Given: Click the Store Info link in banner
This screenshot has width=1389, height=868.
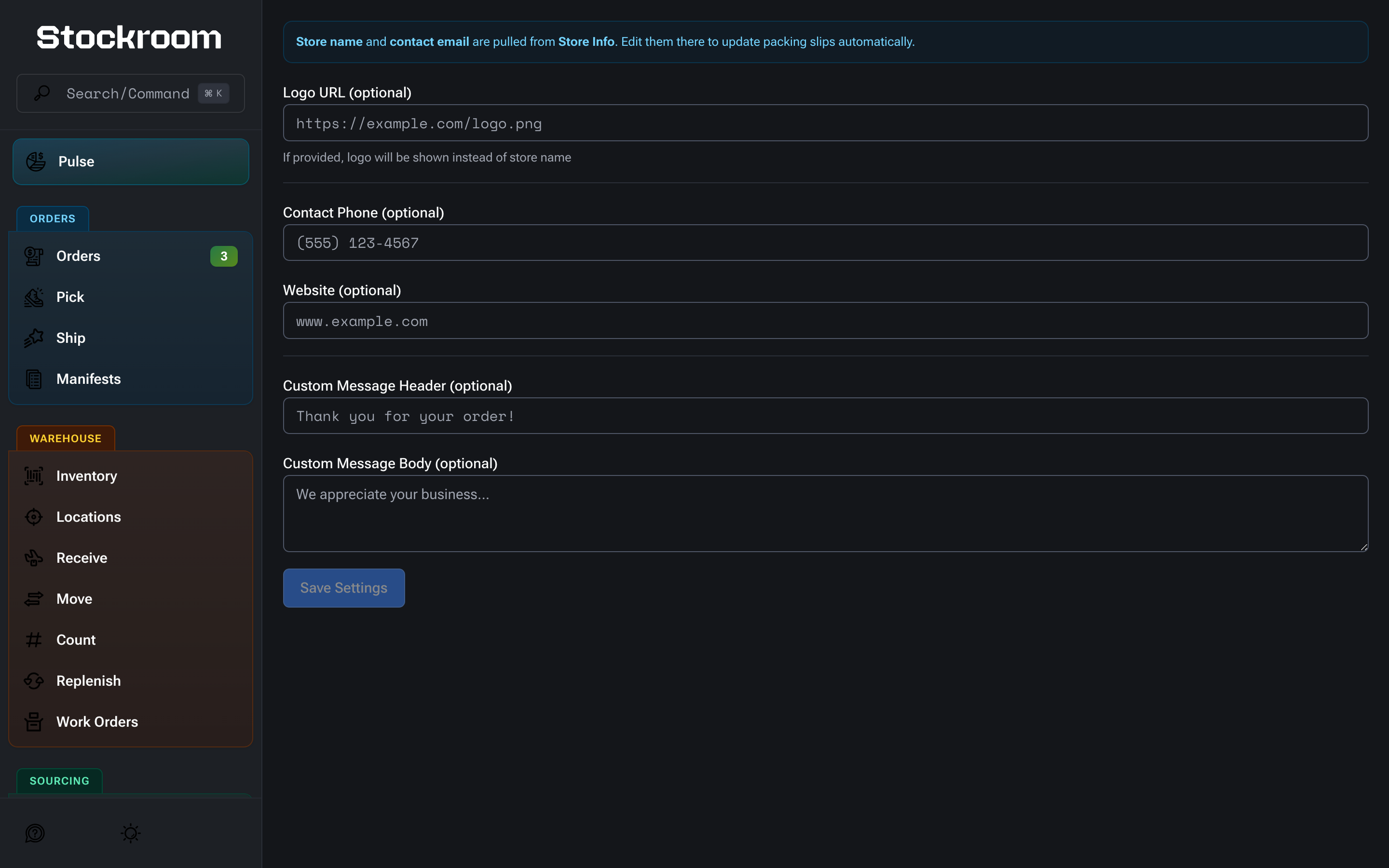Looking at the screenshot, I should click(586, 42).
